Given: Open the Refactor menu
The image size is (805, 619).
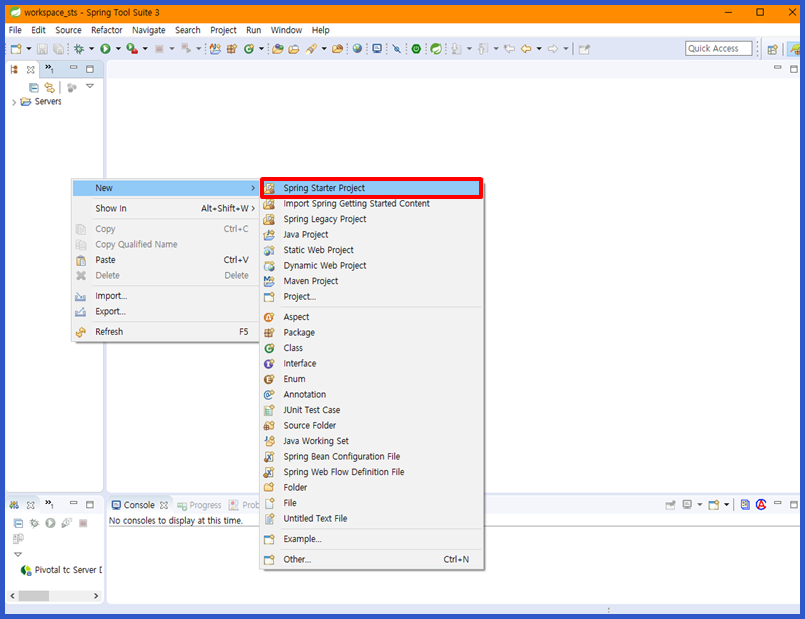Looking at the screenshot, I should click(106, 30).
